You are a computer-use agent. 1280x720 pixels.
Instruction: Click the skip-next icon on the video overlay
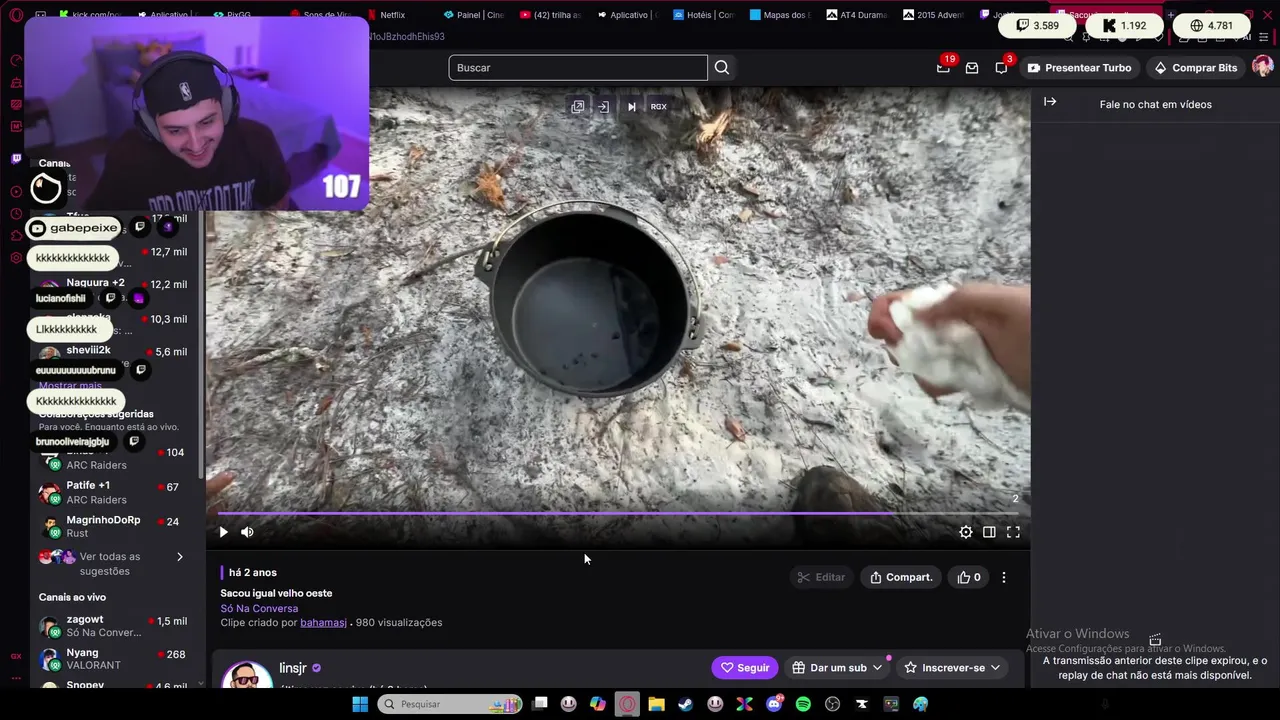(631, 106)
